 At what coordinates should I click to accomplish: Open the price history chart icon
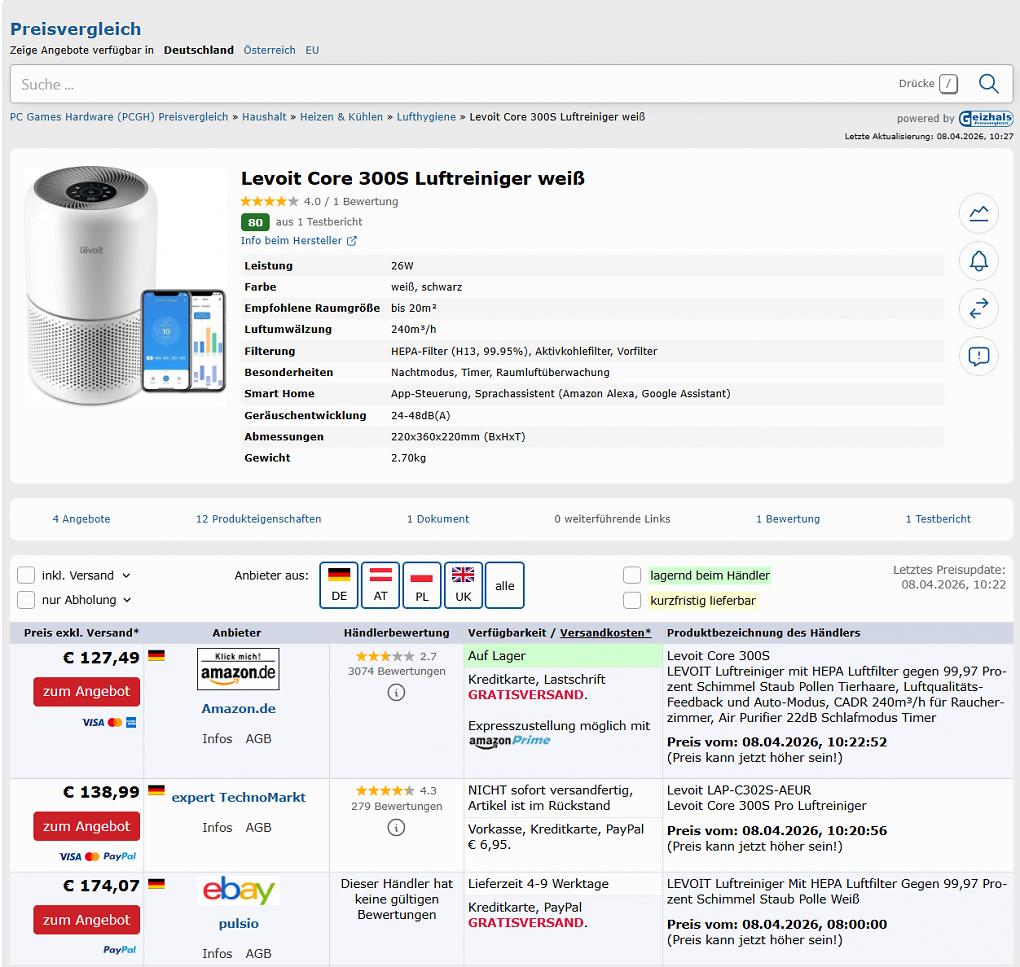tap(978, 213)
